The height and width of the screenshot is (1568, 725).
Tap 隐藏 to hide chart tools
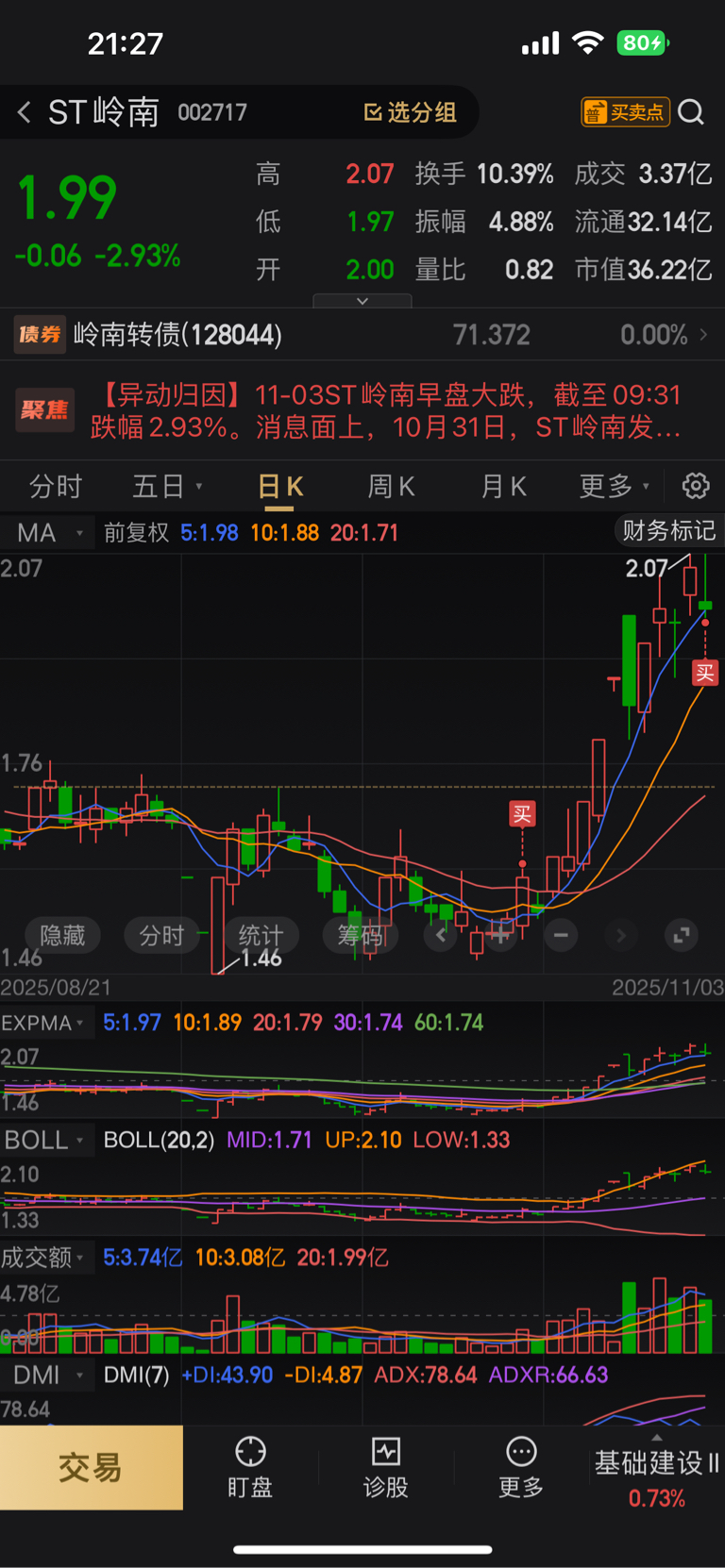pyautogui.click(x=62, y=935)
